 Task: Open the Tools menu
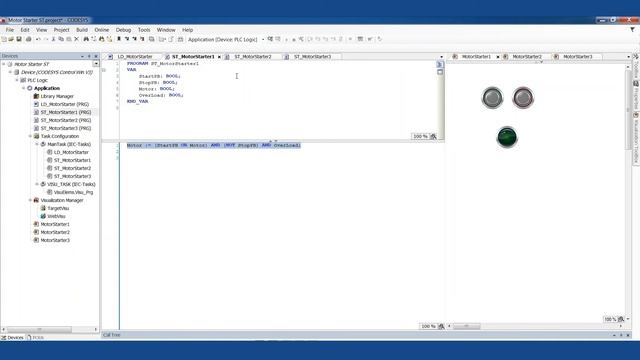coord(144,30)
